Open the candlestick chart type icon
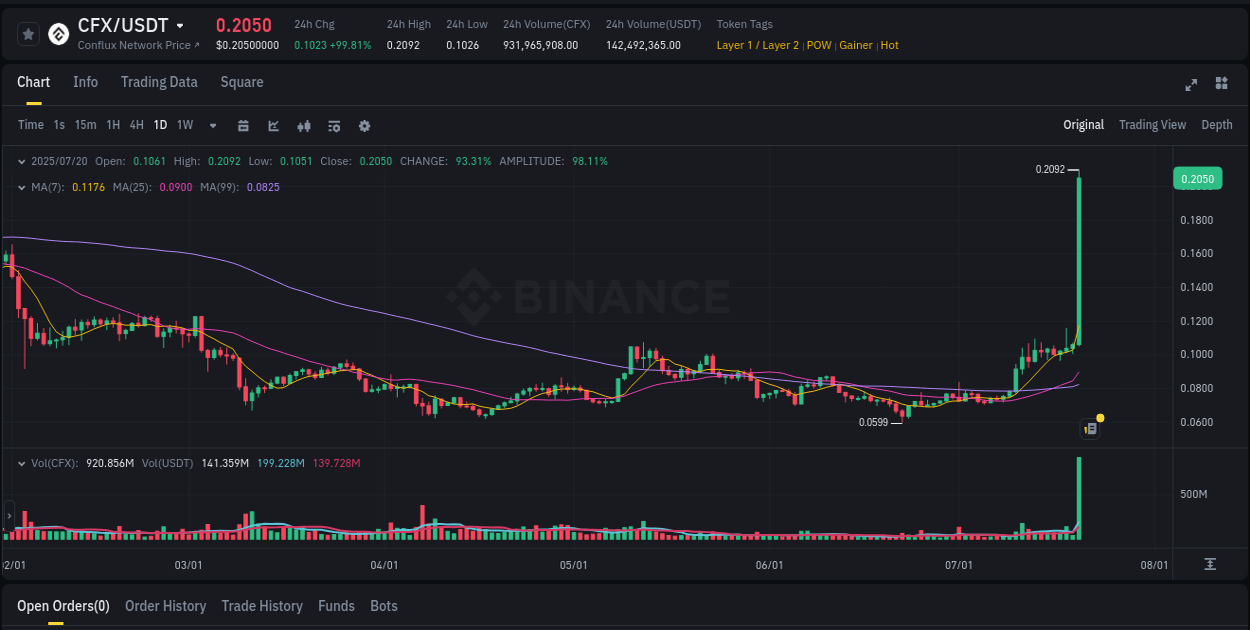Viewport: 1250px width, 630px height. (x=304, y=126)
